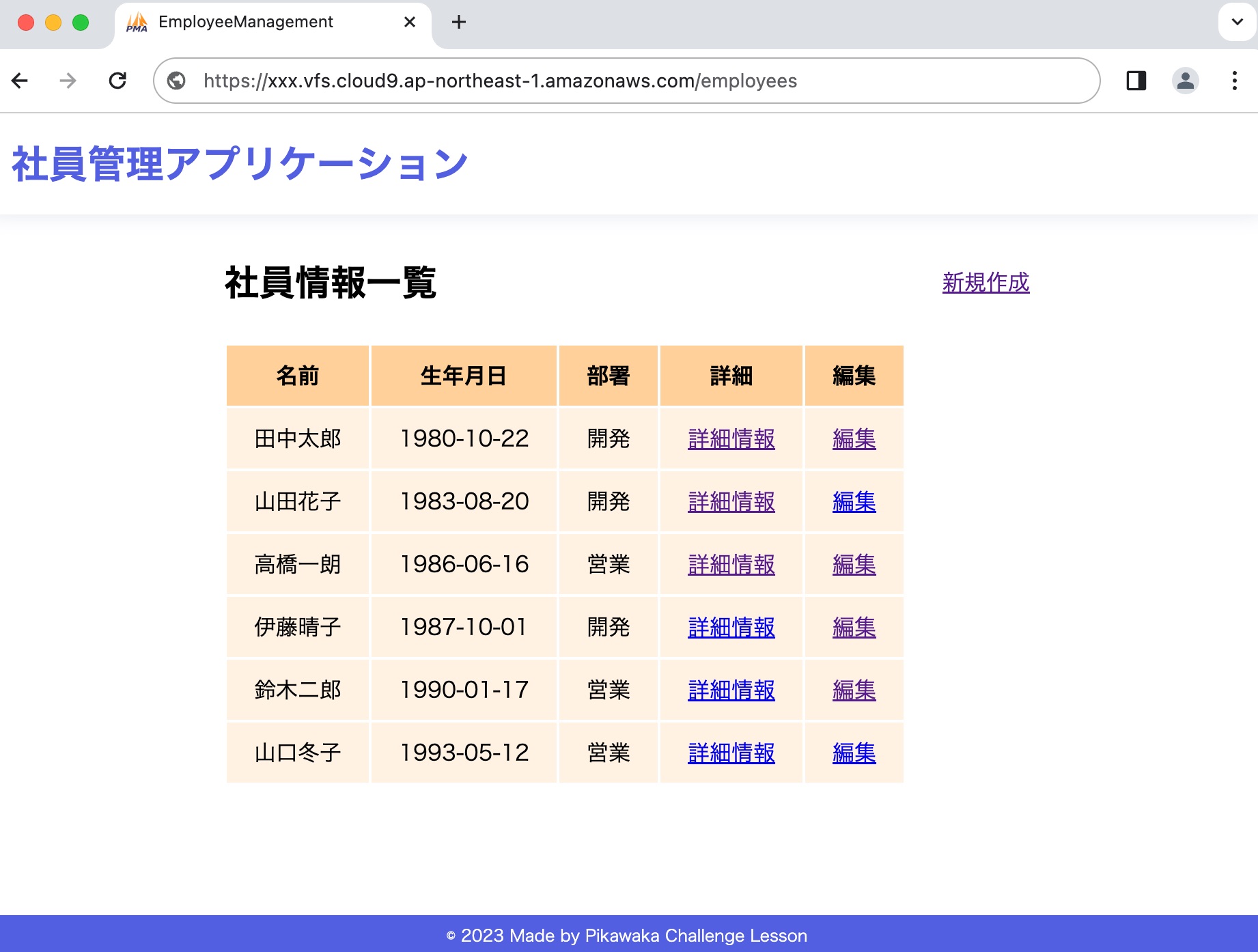Click 編集 for 伊藤晴子
Viewport: 1258px width, 952px height.
[854, 628]
